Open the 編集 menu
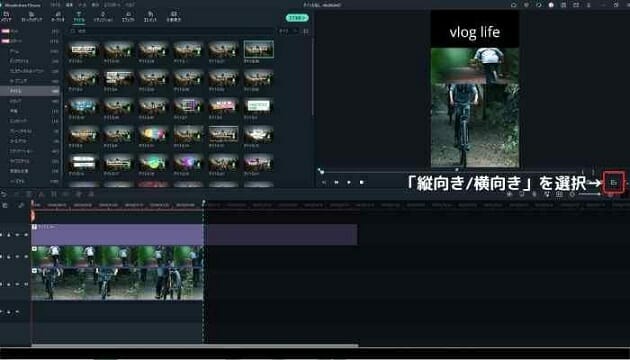This screenshot has width=630, height=360. coord(70,5)
